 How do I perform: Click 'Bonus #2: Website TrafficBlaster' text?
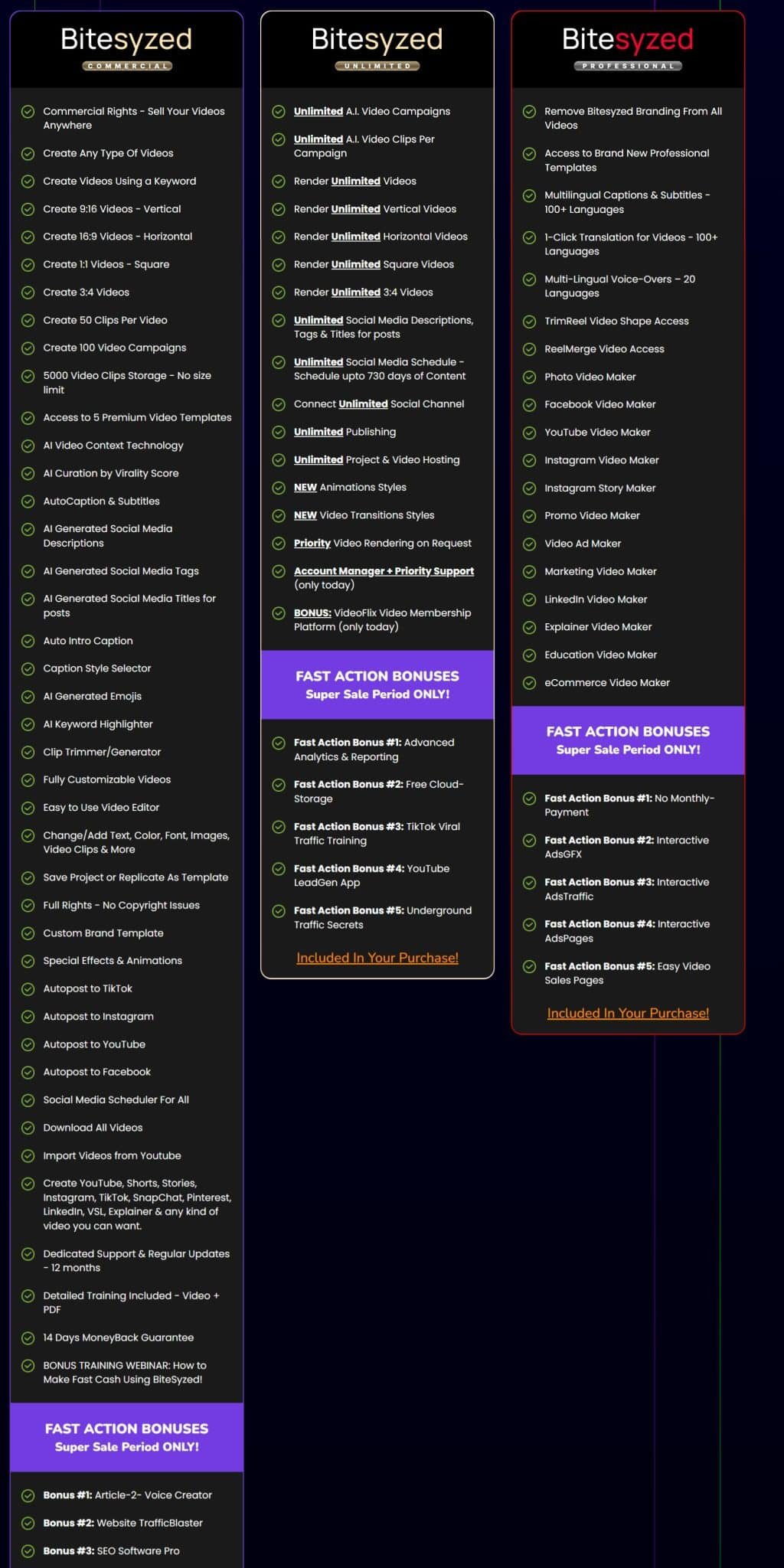(122, 1523)
